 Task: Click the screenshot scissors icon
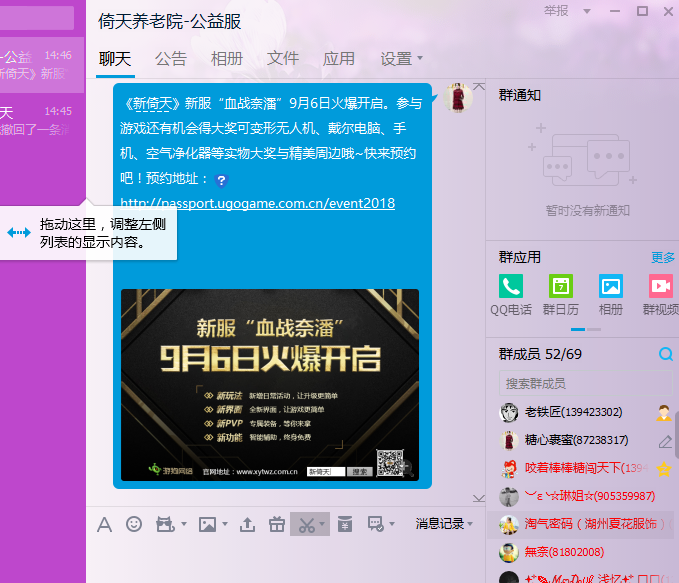pos(307,525)
